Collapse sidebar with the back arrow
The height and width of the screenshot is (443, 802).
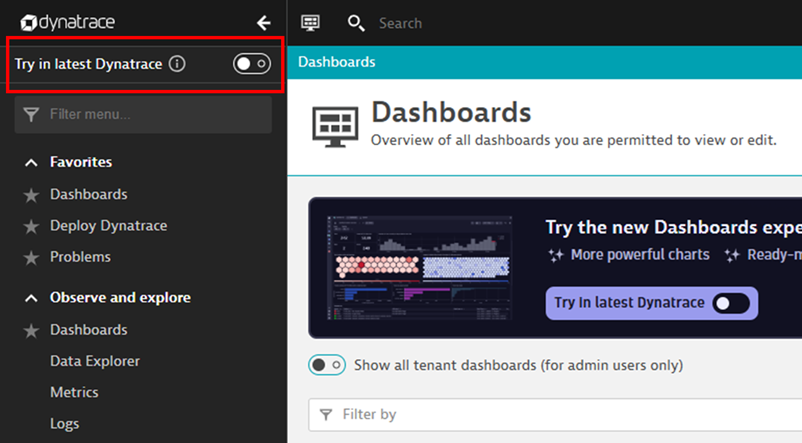click(263, 22)
